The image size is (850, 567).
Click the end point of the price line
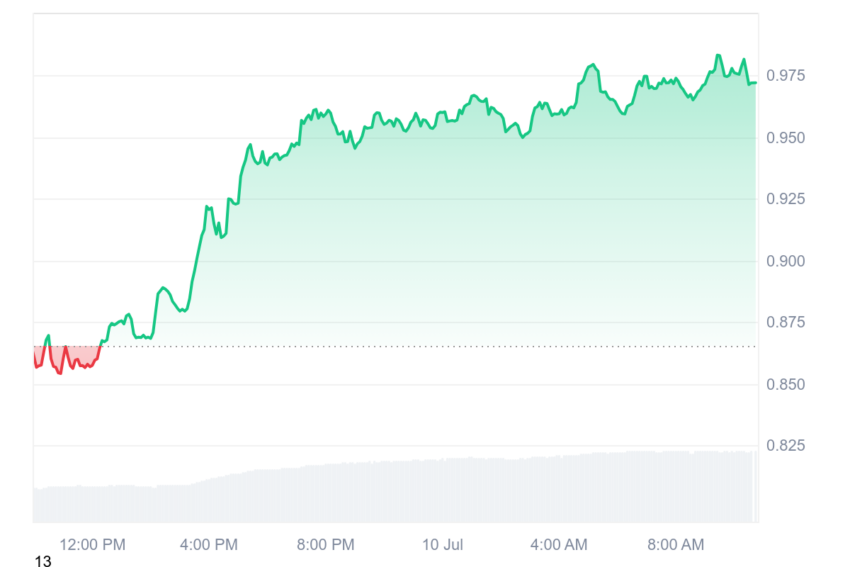[x=755, y=83]
